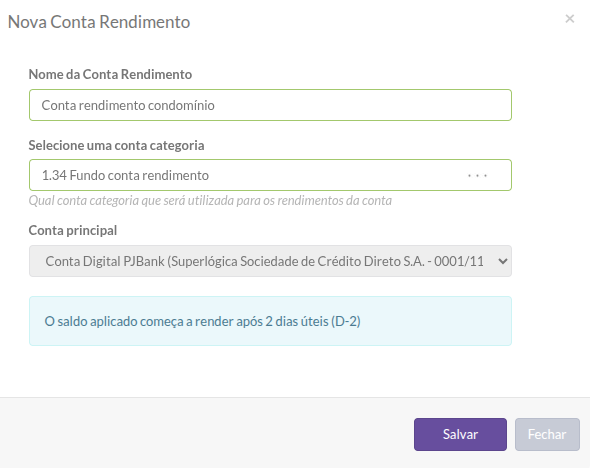Select the '1.34 Fundo conta rendimento' category field

coord(270,175)
